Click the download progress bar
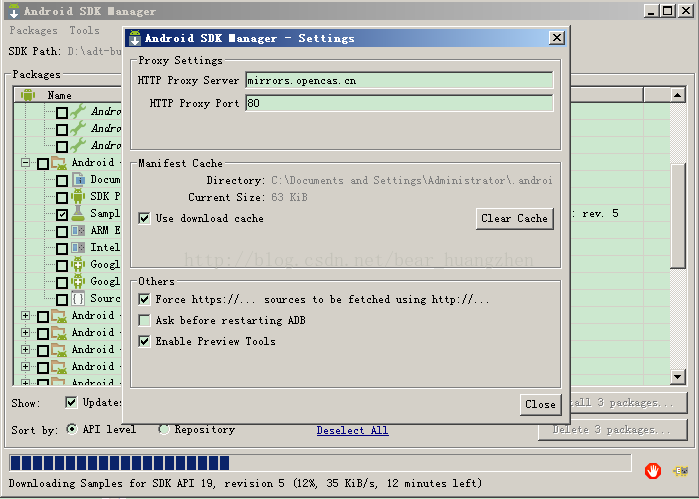 [320, 463]
